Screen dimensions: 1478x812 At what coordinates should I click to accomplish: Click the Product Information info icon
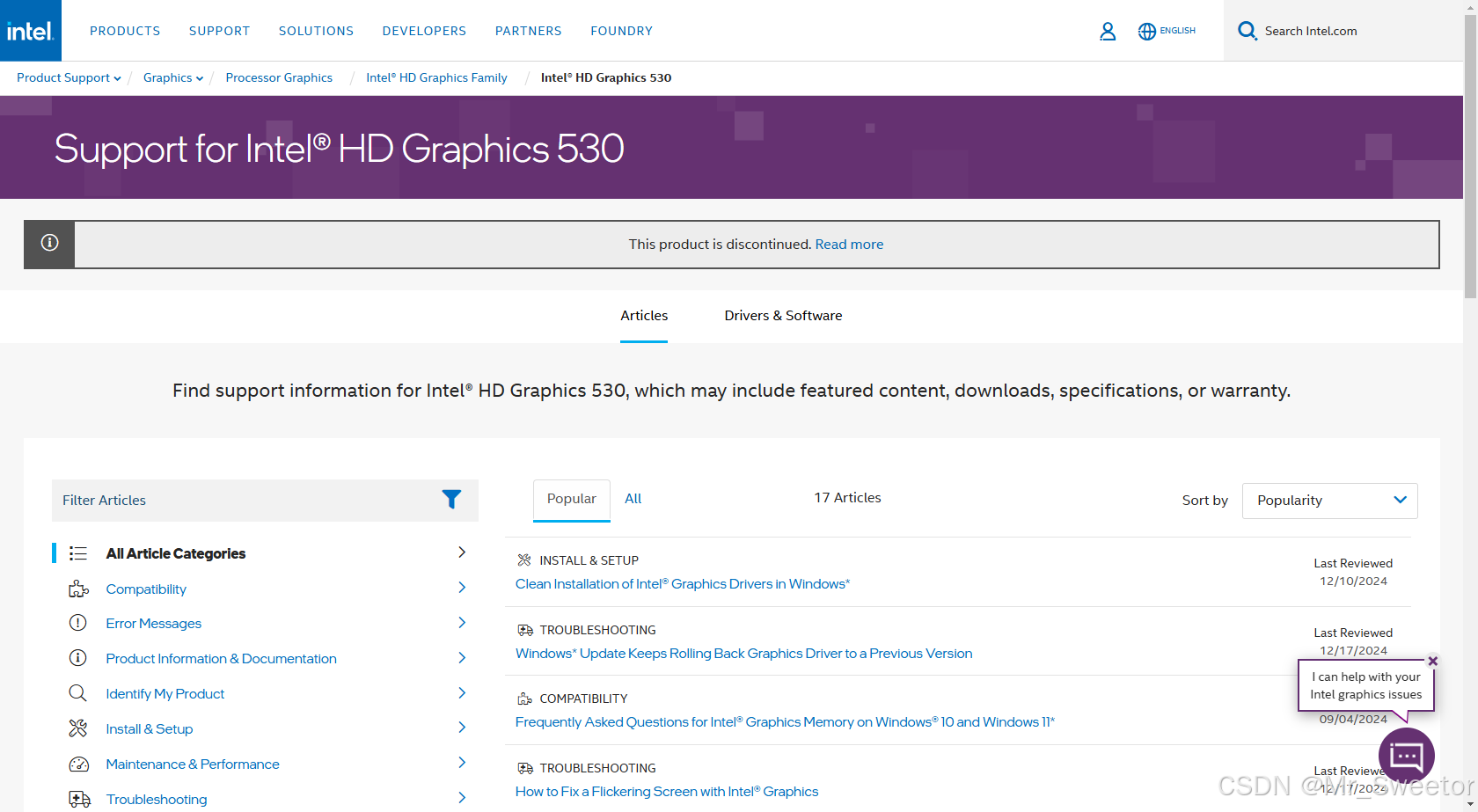pos(78,658)
